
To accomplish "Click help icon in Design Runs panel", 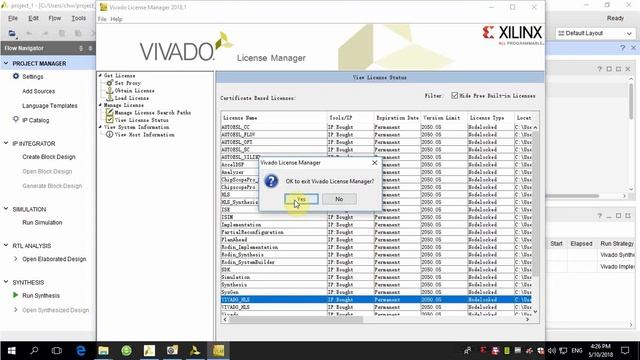I will click(x=599, y=216).
